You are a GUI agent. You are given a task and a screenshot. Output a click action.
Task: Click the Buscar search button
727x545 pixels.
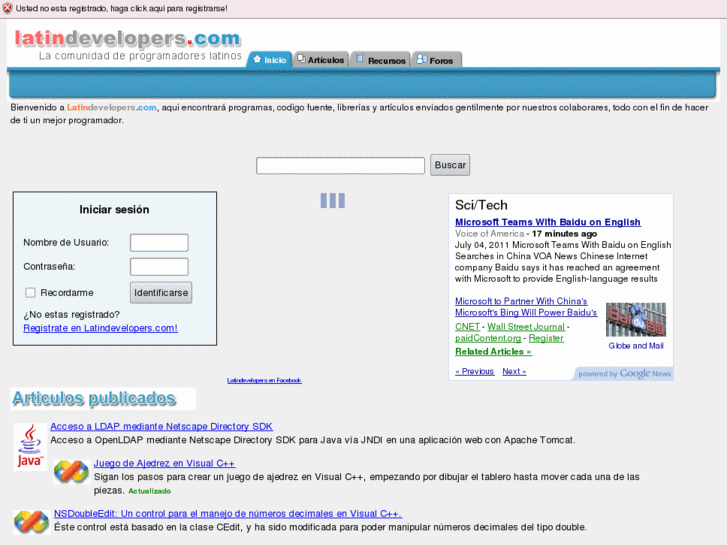(x=450, y=165)
